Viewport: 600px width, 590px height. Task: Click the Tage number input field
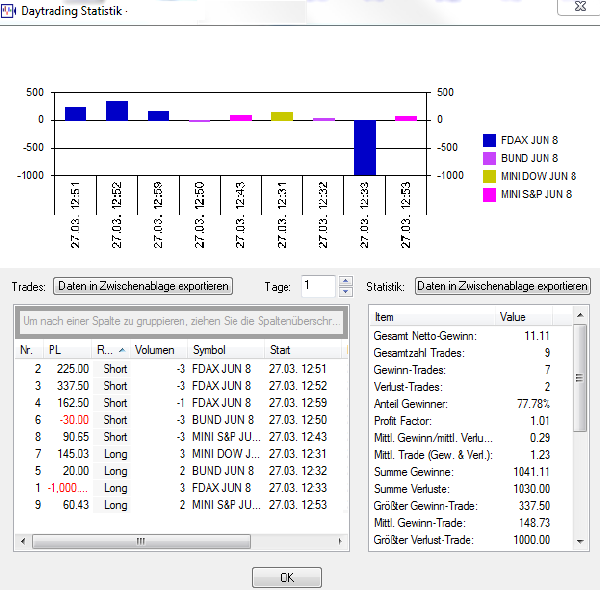[319, 286]
